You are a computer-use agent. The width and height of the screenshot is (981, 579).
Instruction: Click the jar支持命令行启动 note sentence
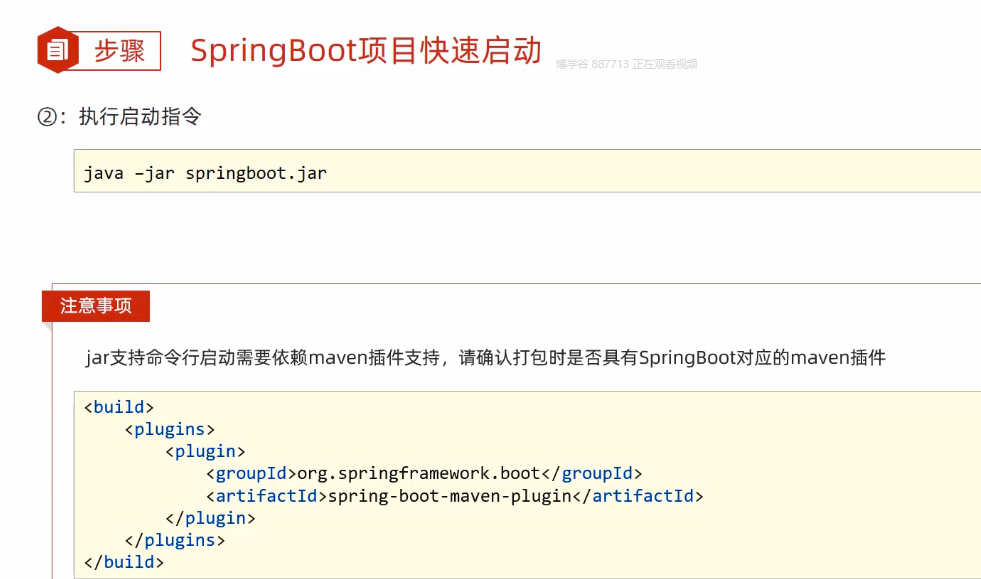pos(485,357)
